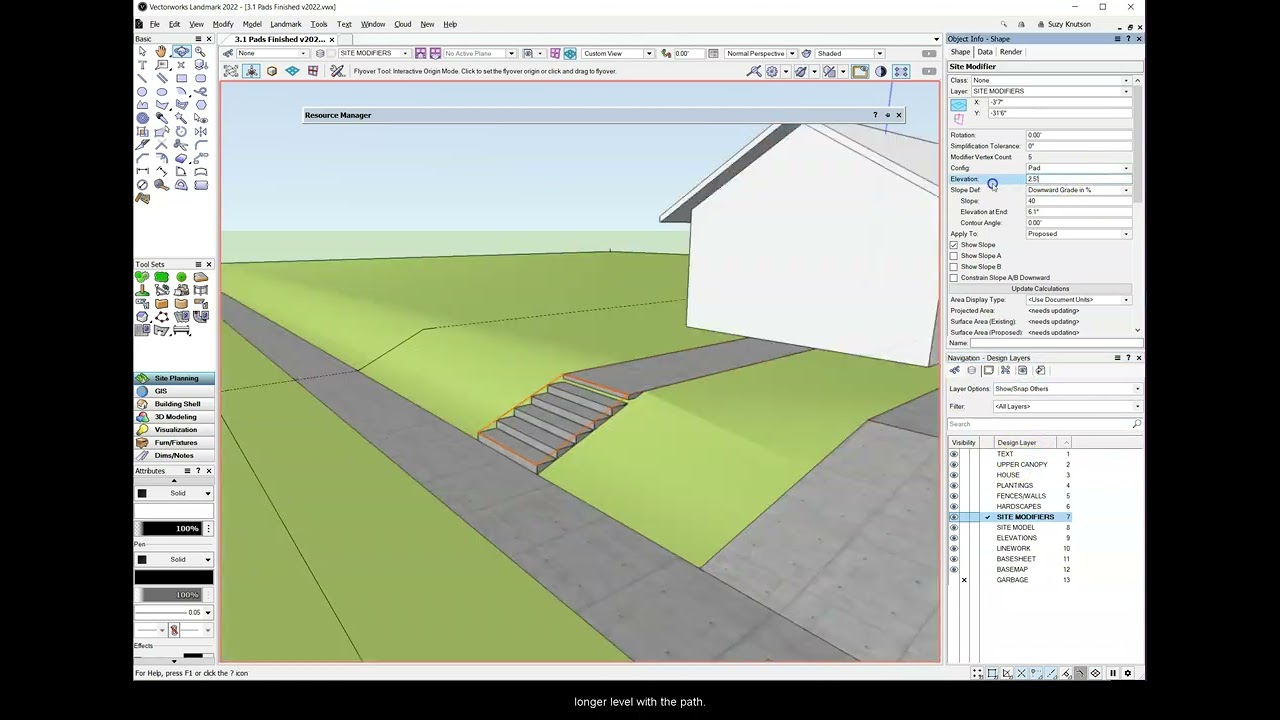Image resolution: width=1280 pixels, height=720 pixels.
Task: Open the Site Planning tool set
Action: pos(175,378)
